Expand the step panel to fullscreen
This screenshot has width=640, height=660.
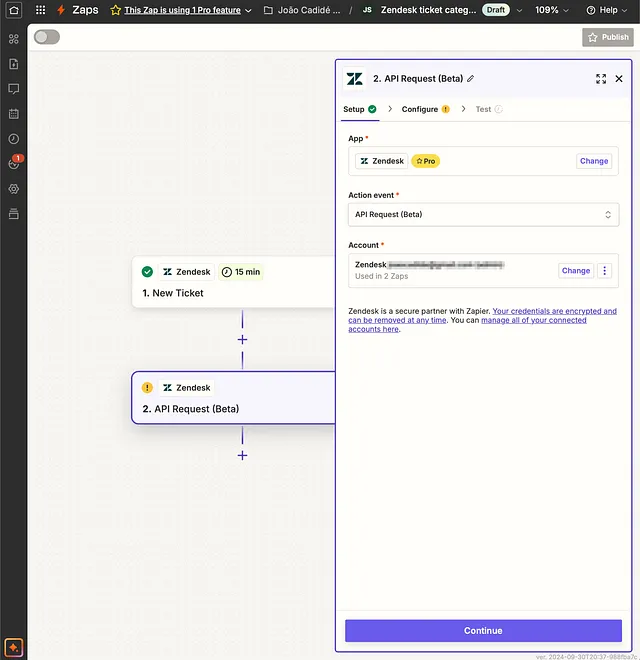[x=601, y=79]
